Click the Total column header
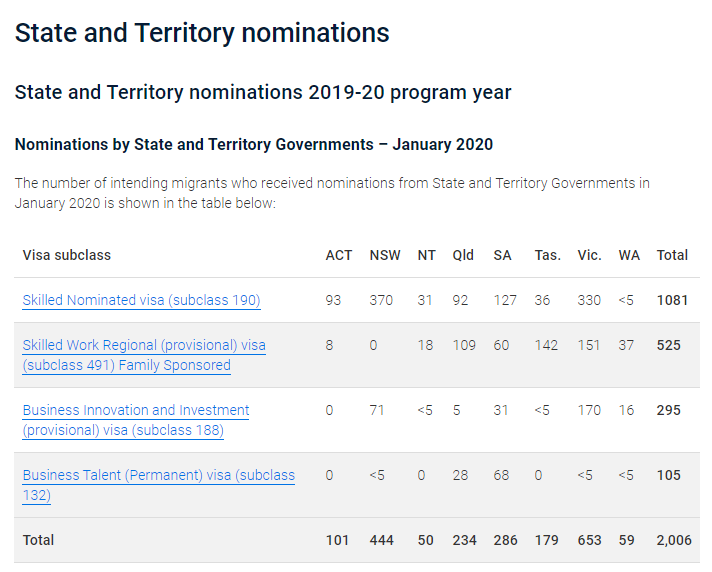The image size is (712, 572). [x=672, y=255]
